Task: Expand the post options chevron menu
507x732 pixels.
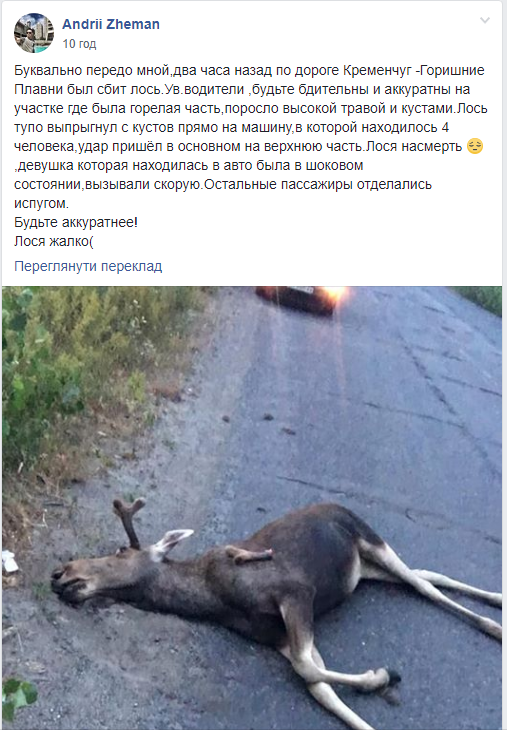Action: pos(485,21)
